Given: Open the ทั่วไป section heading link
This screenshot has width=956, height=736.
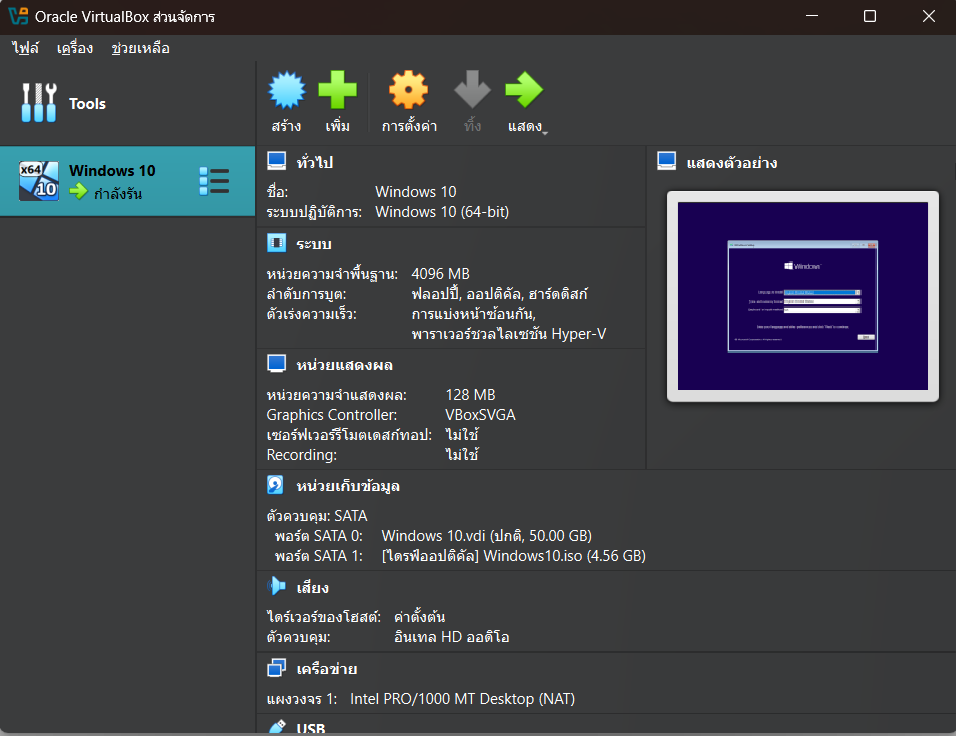Looking at the screenshot, I should point(315,162).
